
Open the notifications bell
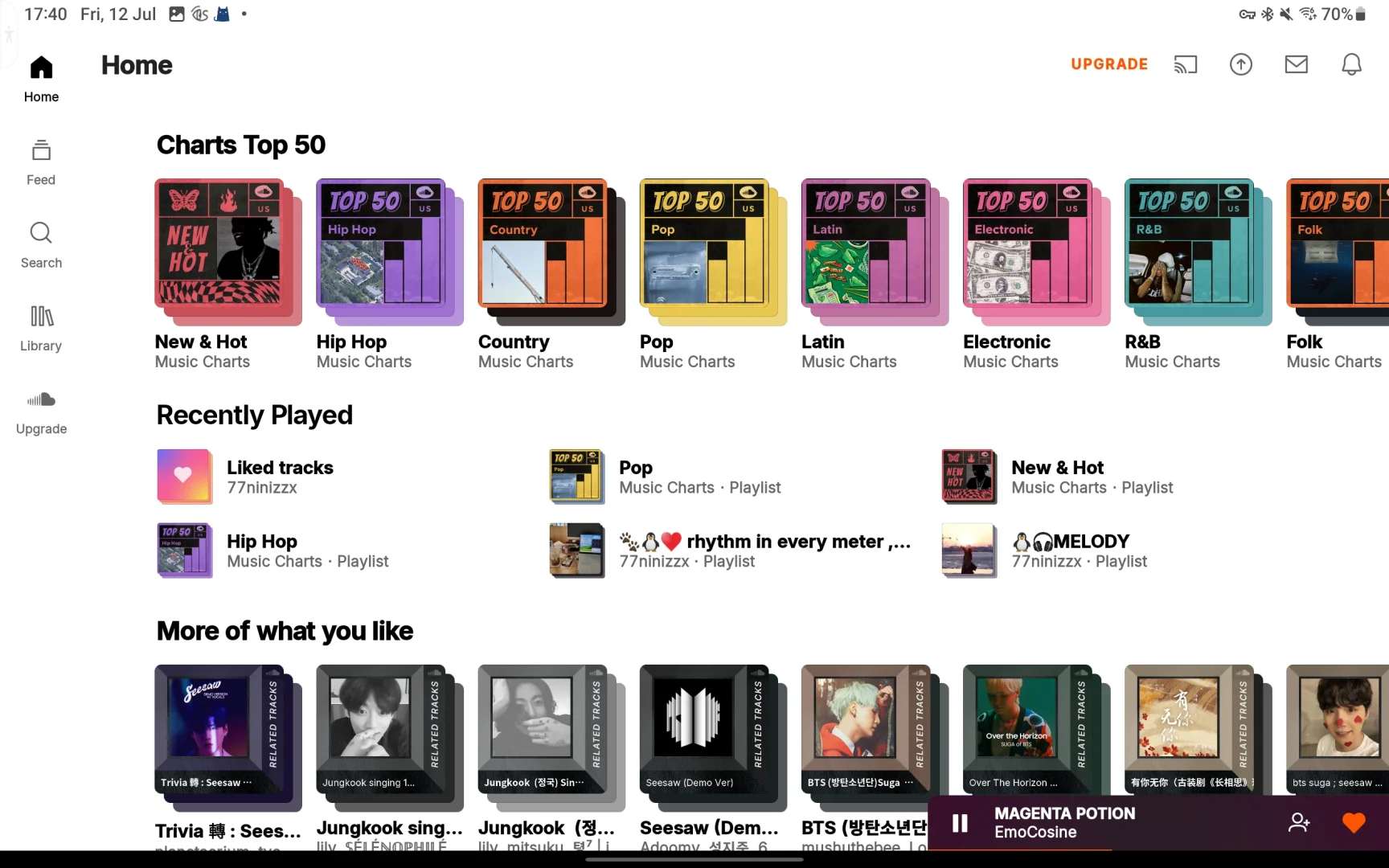click(x=1352, y=64)
